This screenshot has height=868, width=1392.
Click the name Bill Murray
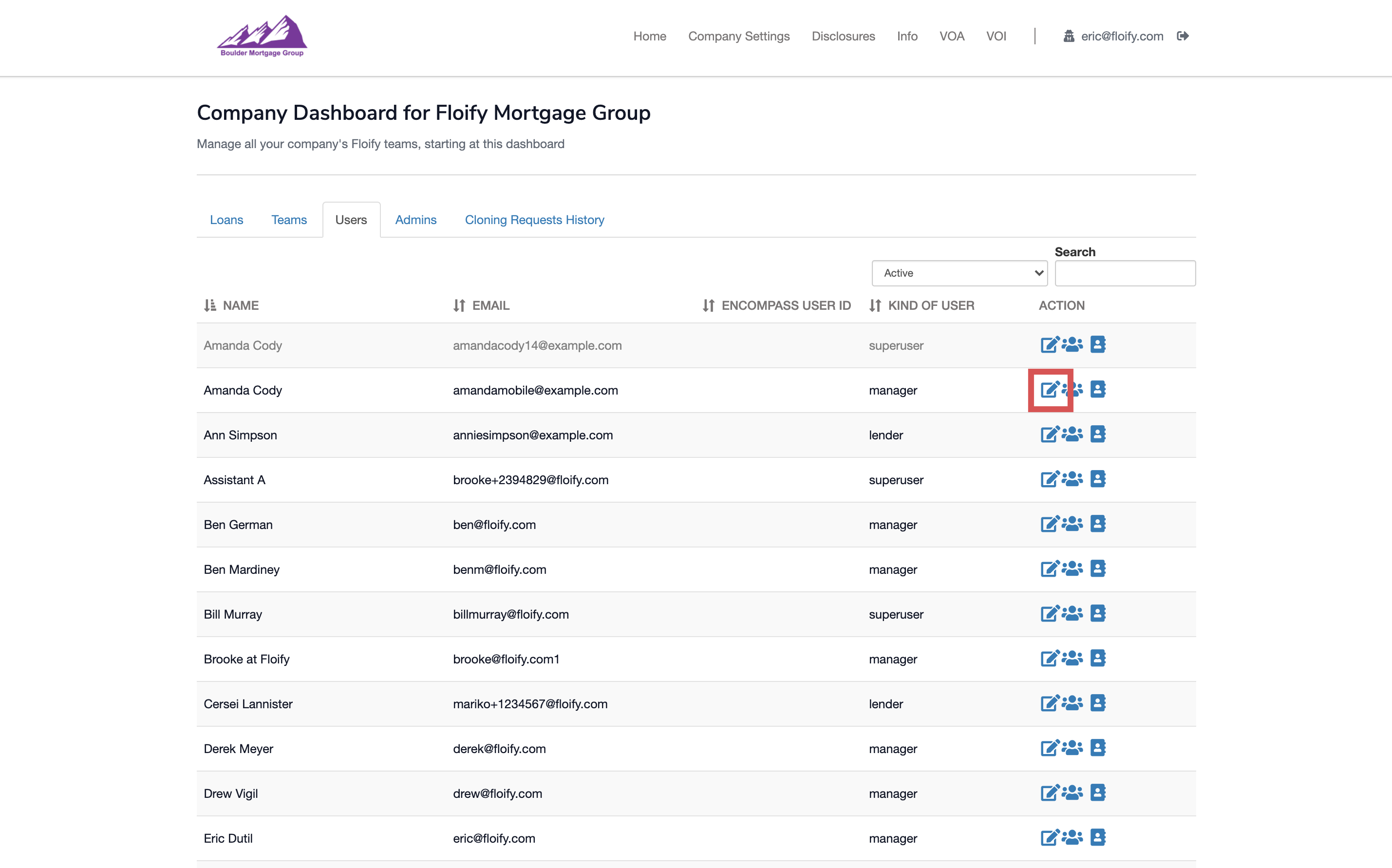tap(232, 614)
